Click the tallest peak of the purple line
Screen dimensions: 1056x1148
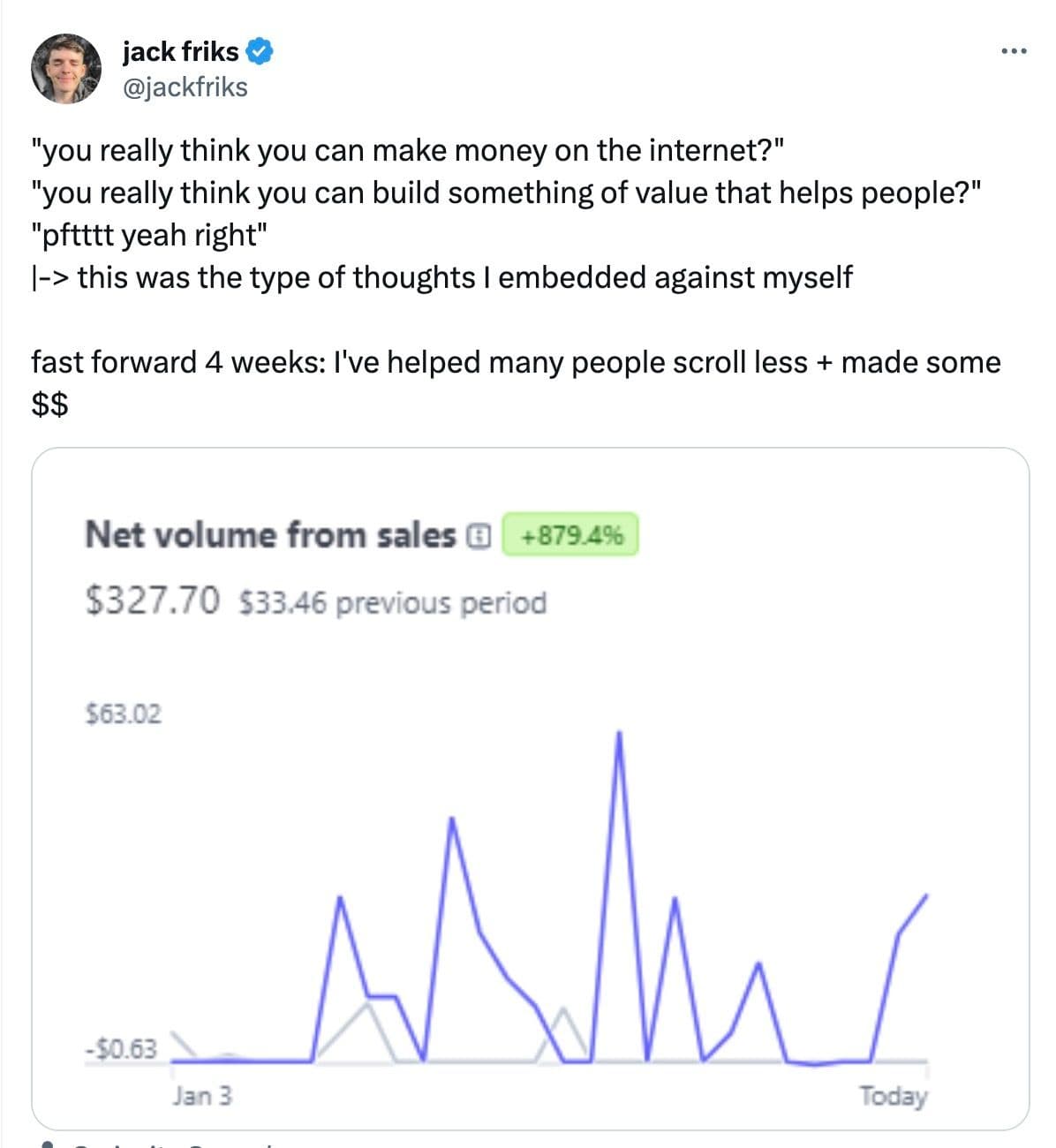pos(619,734)
